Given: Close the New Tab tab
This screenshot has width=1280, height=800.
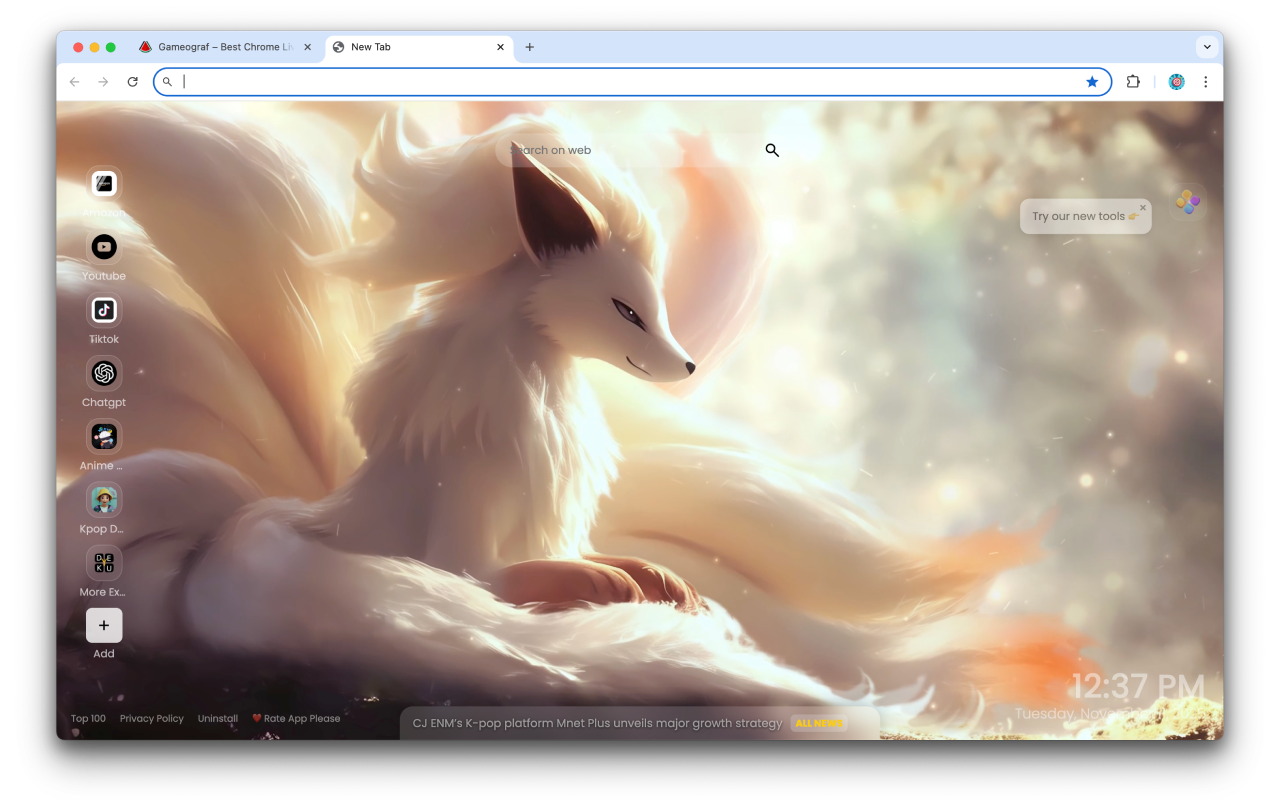Looking at the screenshot, I should pos(500,47).
